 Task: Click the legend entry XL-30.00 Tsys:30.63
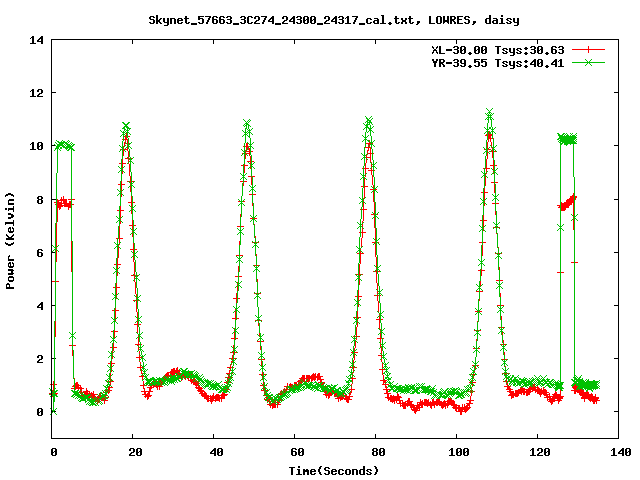coord(498,50)
